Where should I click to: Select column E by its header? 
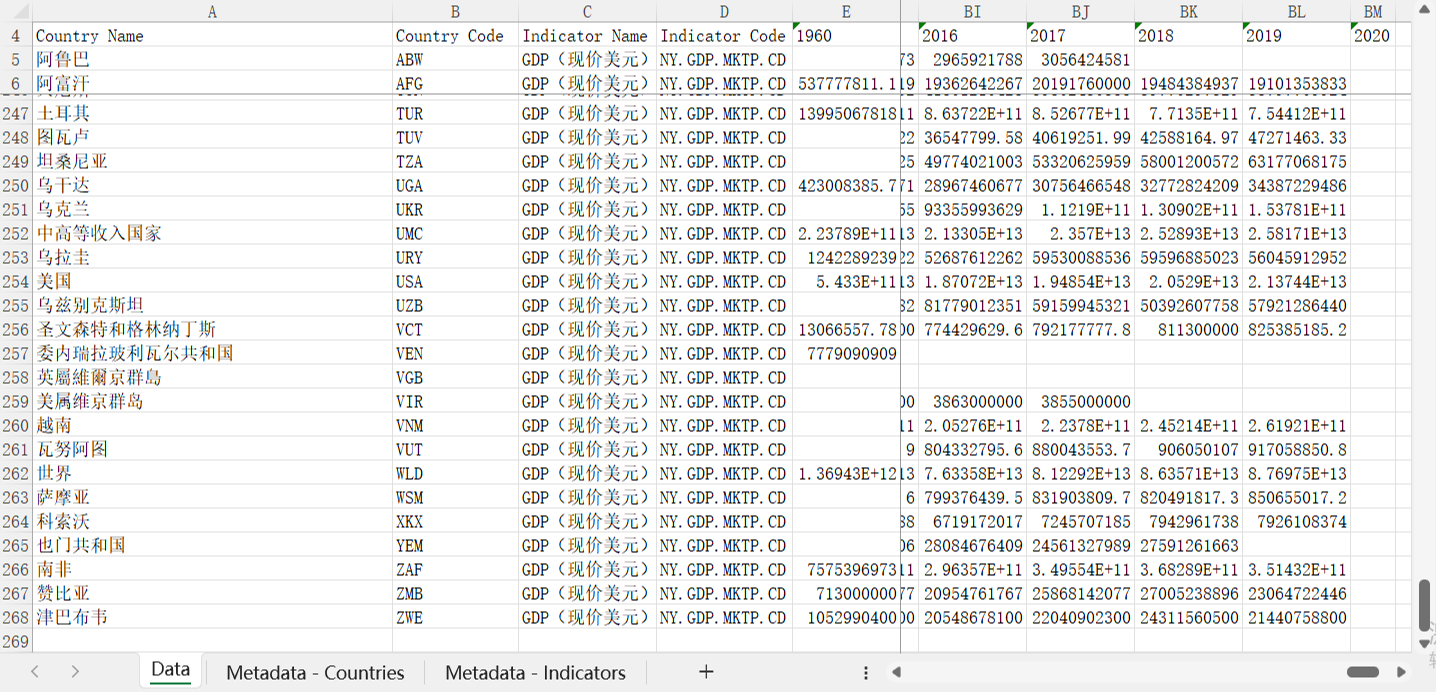click(x=846, y=12)
